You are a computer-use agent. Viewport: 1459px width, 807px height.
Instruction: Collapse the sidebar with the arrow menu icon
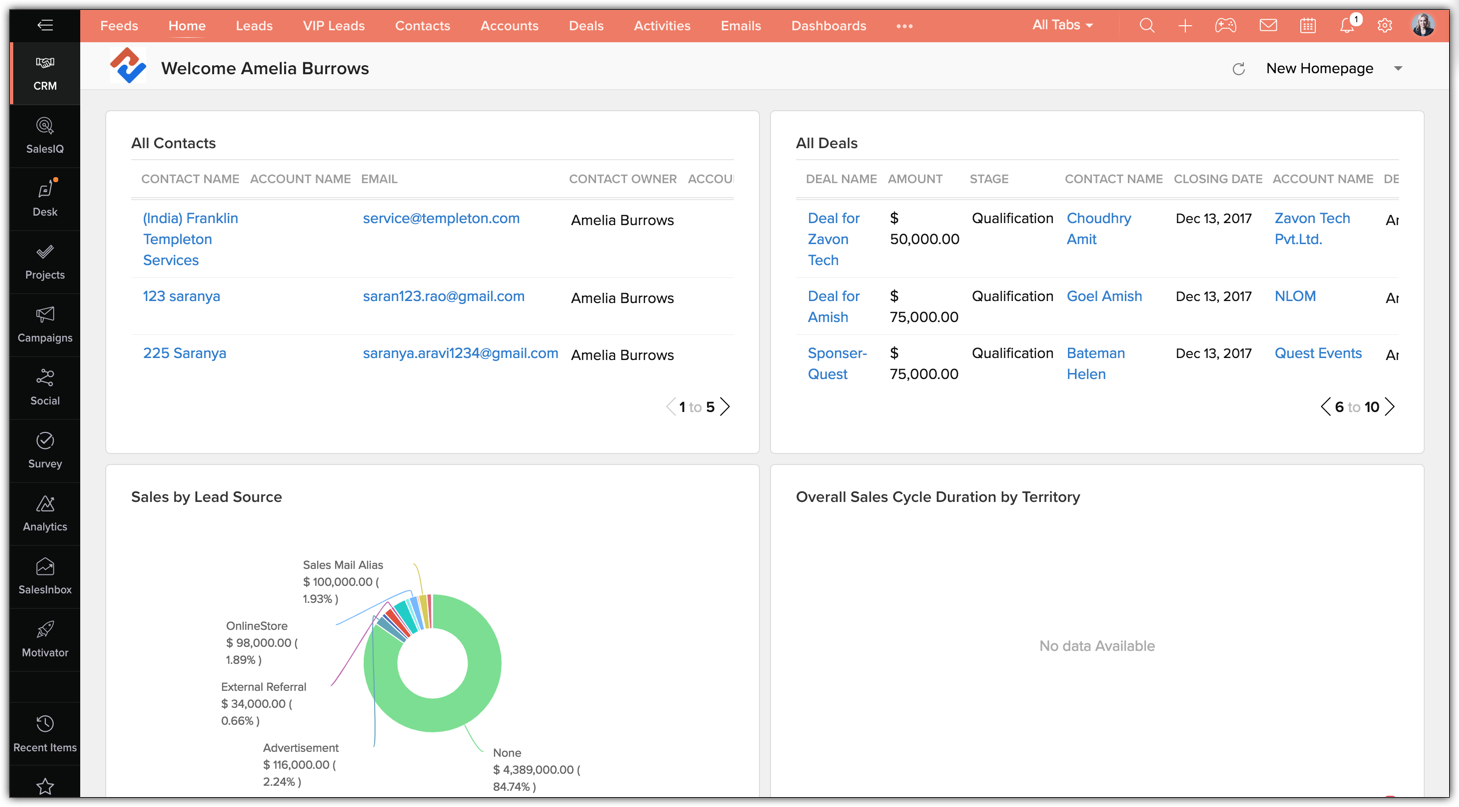click(45, 25)
